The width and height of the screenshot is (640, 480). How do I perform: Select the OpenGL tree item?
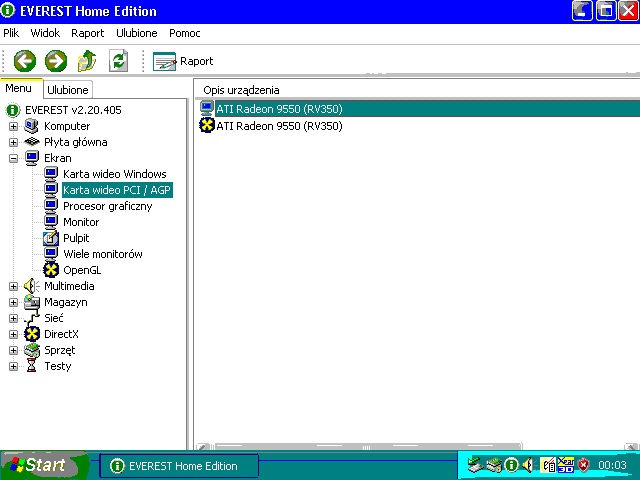[x=82, y=270]
